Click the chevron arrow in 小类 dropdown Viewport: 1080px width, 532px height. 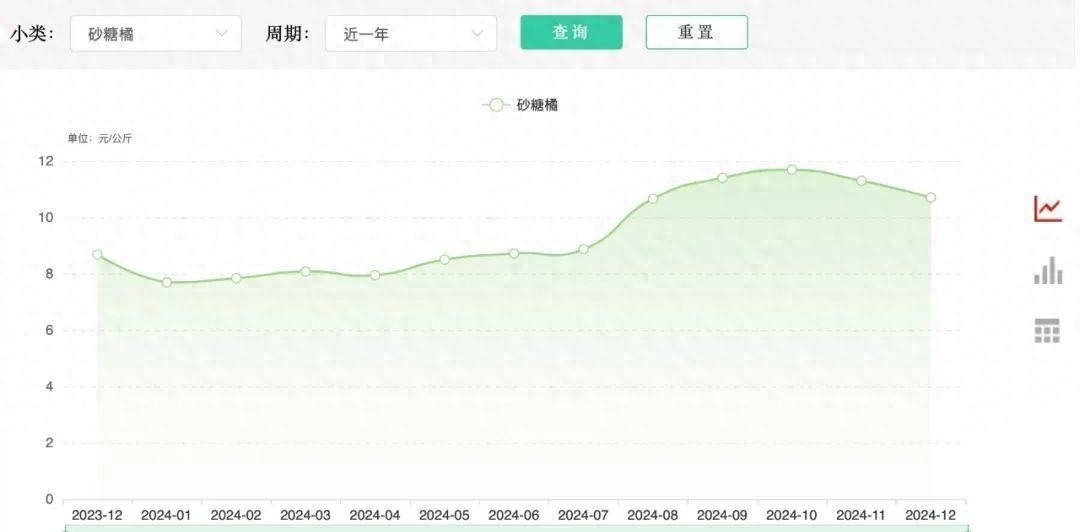[222, 33]
